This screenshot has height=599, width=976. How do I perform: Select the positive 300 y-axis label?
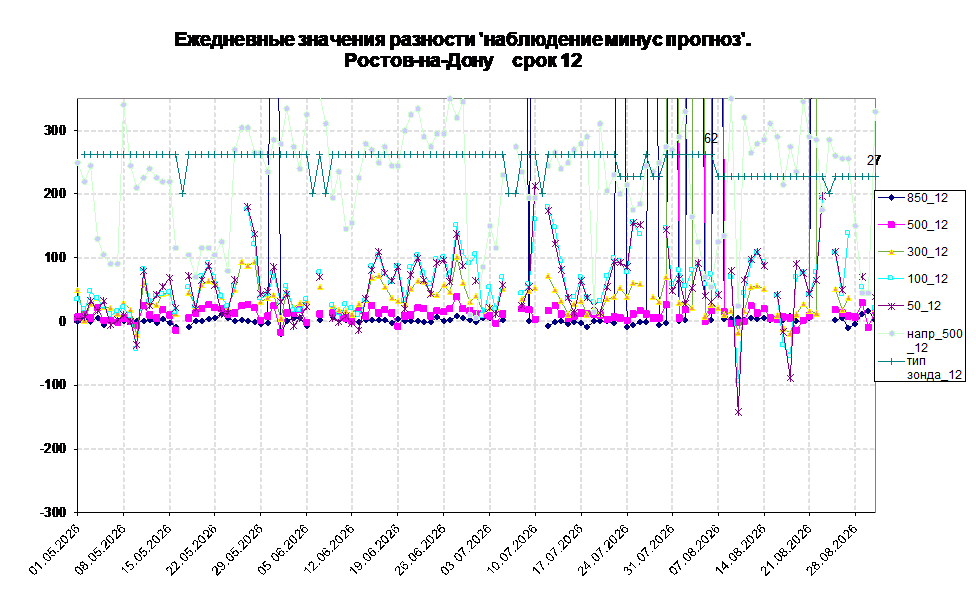tap(54, 130)
